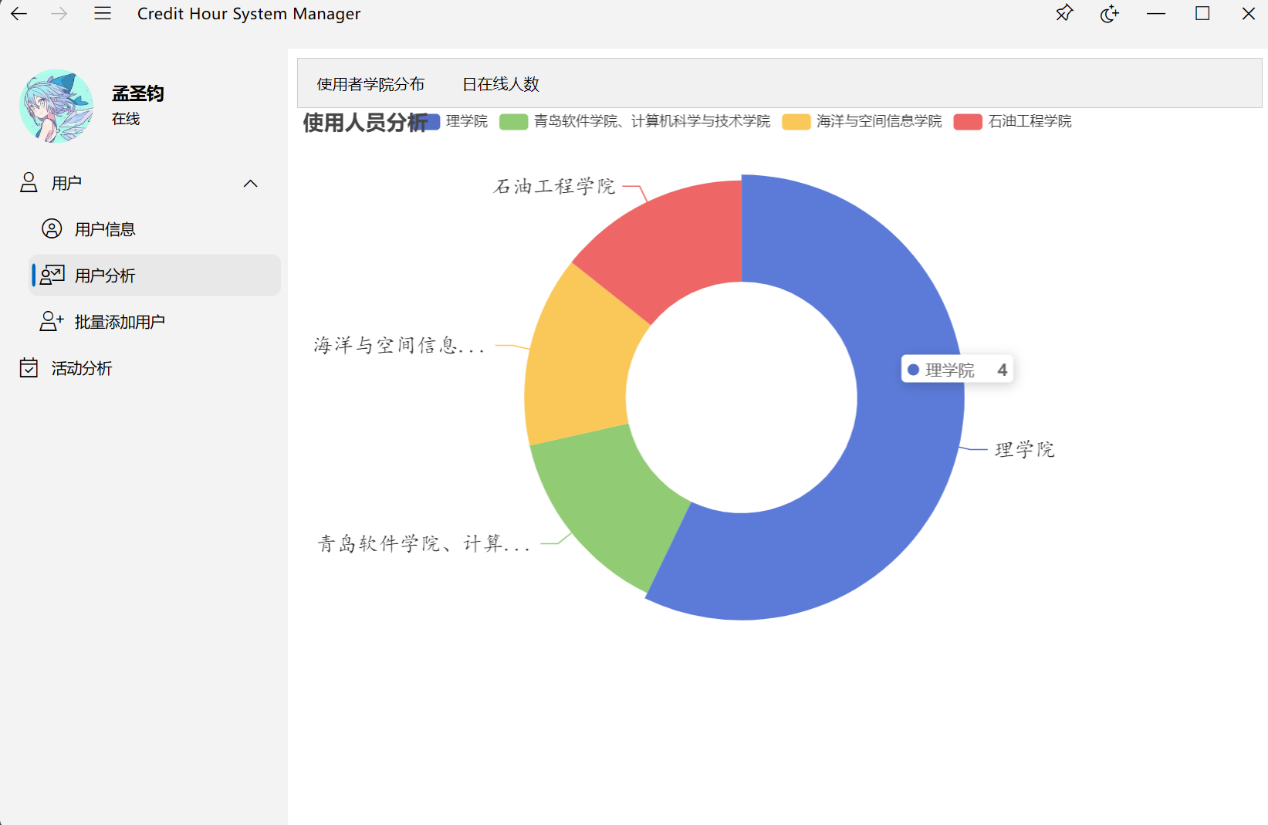The image size is (1268, 825).
Task: Pin the window with pin icon
Action: (1064, 14)
